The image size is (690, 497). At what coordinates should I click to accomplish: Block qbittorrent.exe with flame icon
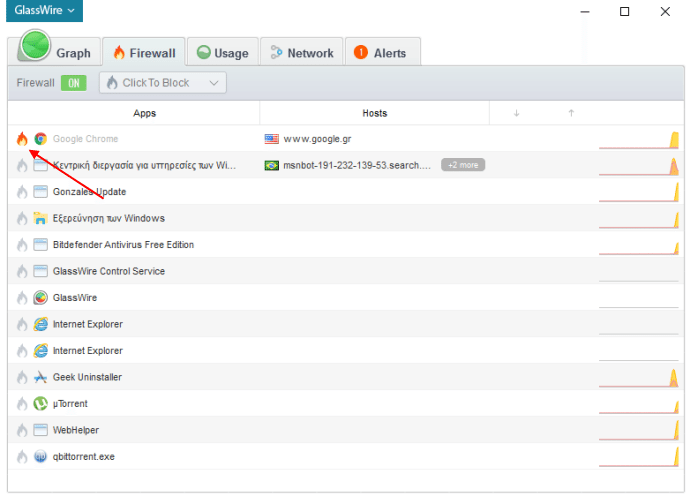[22, 457]
